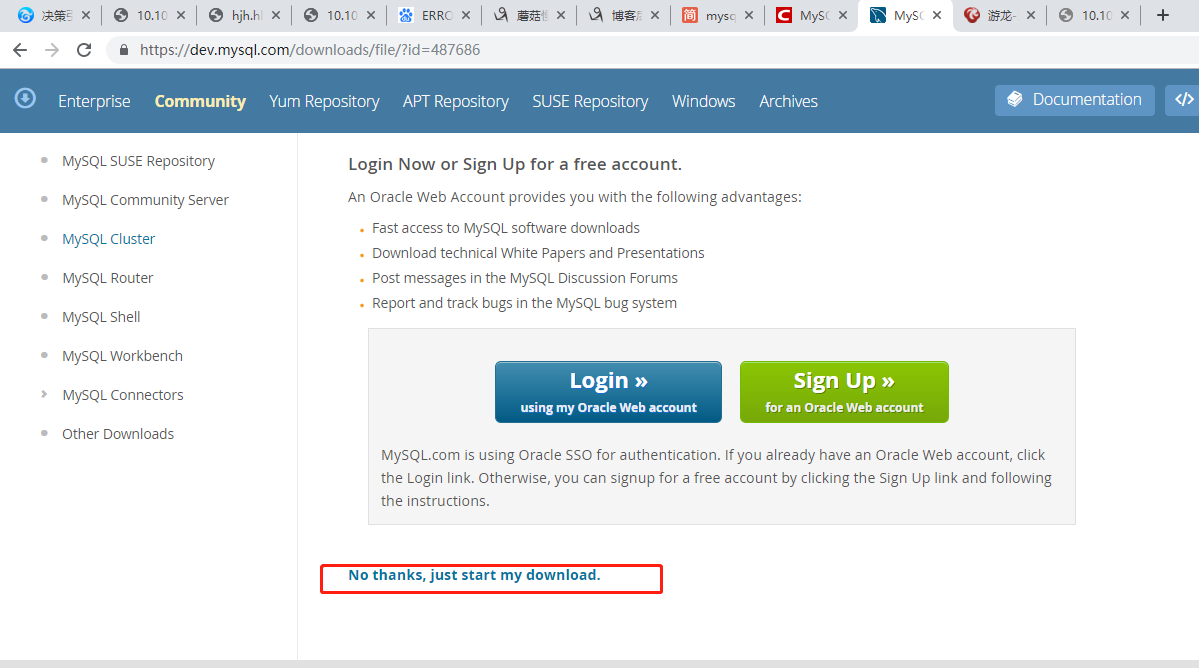Click the Login Now or Sign Up heading
Screen dimensions: 1199x668
coord(515,164)
